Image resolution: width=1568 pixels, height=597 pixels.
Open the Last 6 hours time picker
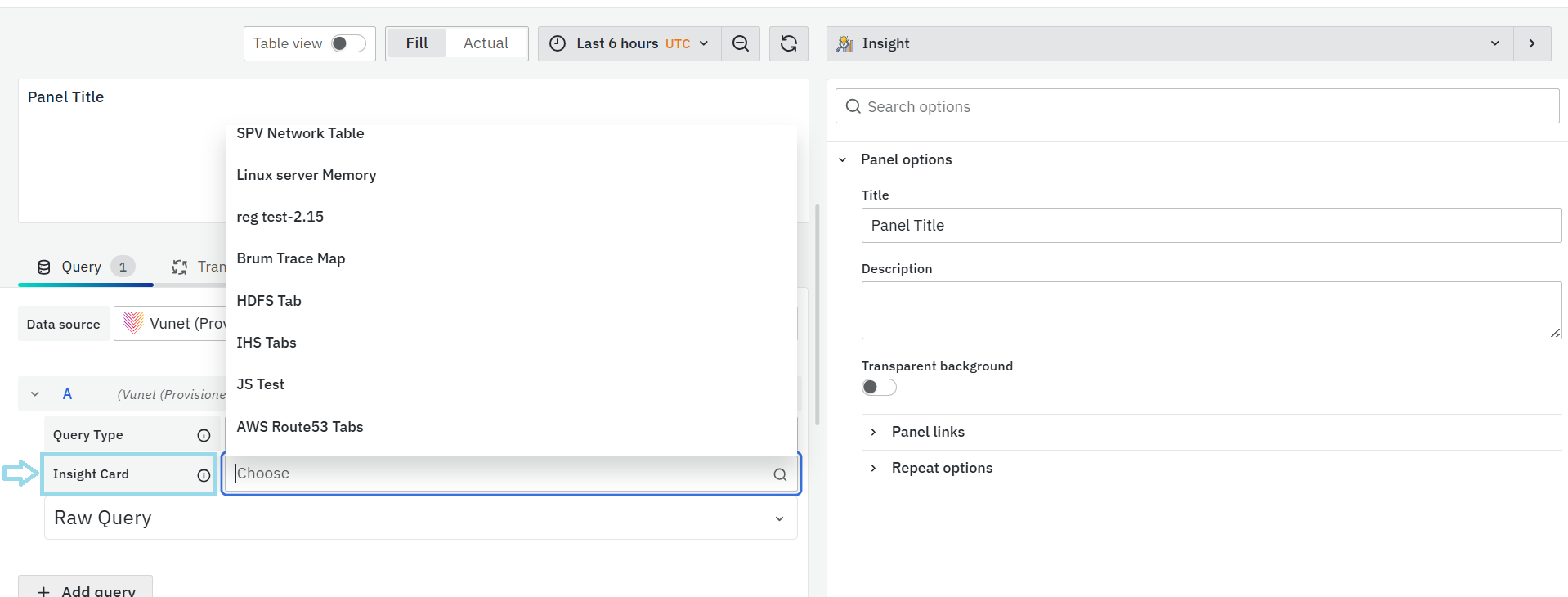tap(629, 43)
